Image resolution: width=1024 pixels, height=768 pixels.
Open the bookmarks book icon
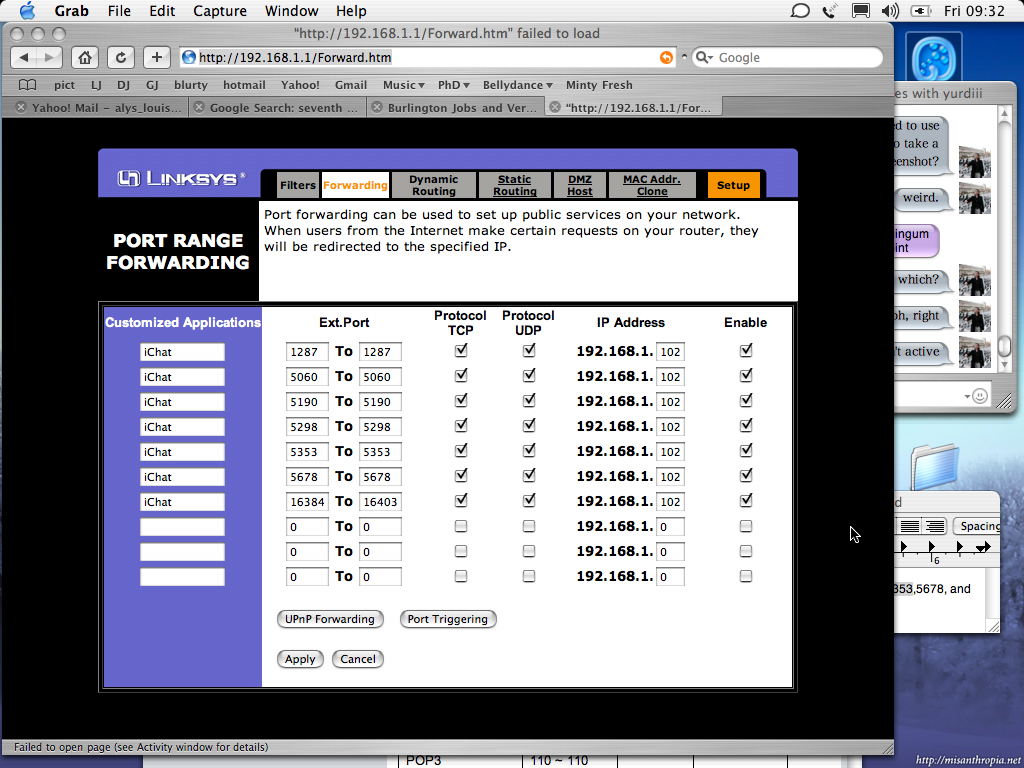[27, 85]
